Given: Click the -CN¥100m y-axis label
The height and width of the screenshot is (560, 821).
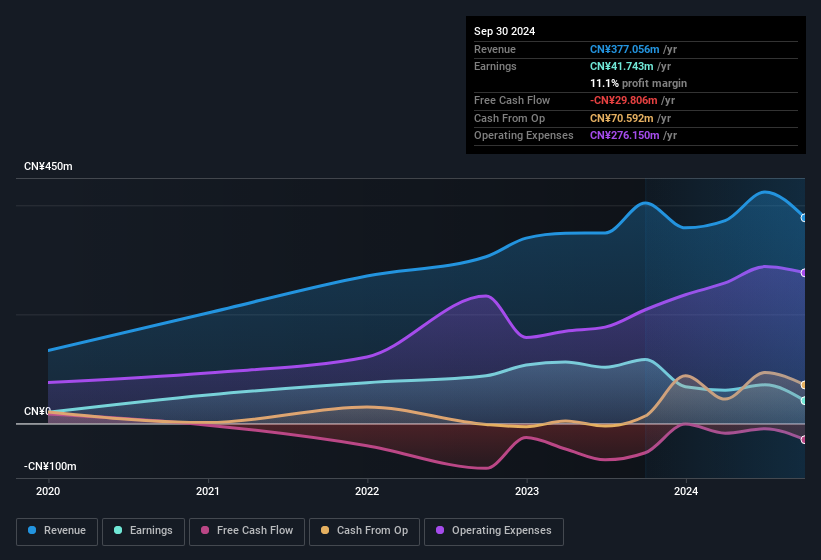Looking at the screenshot, I should point(50,466).
